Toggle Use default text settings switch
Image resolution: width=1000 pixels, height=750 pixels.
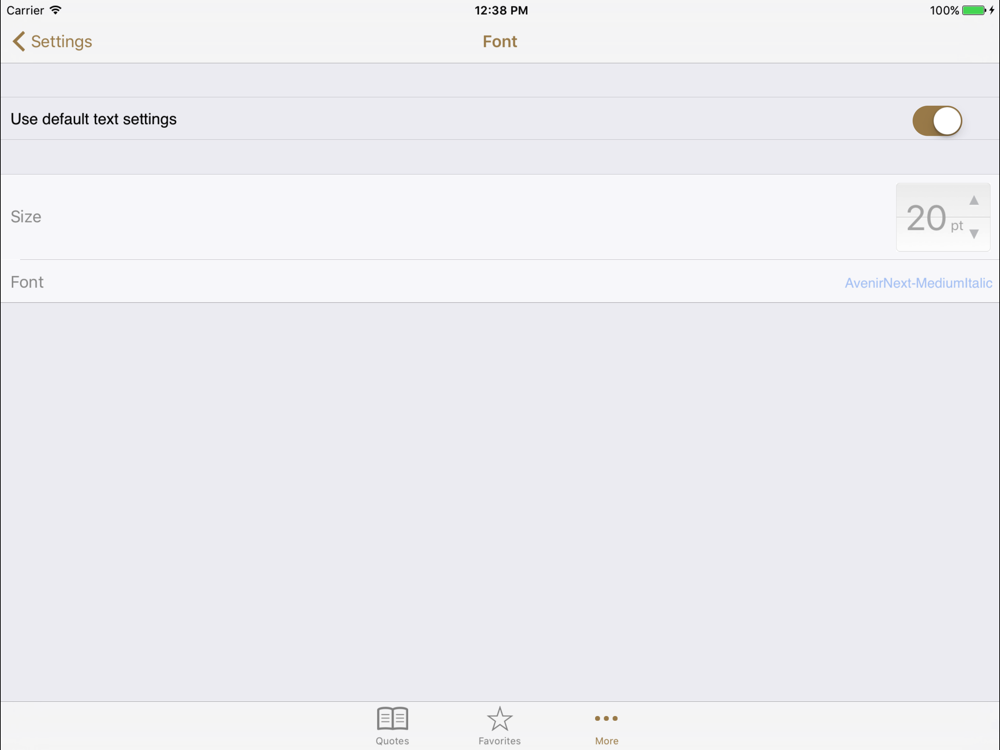[x=937, y=121]
